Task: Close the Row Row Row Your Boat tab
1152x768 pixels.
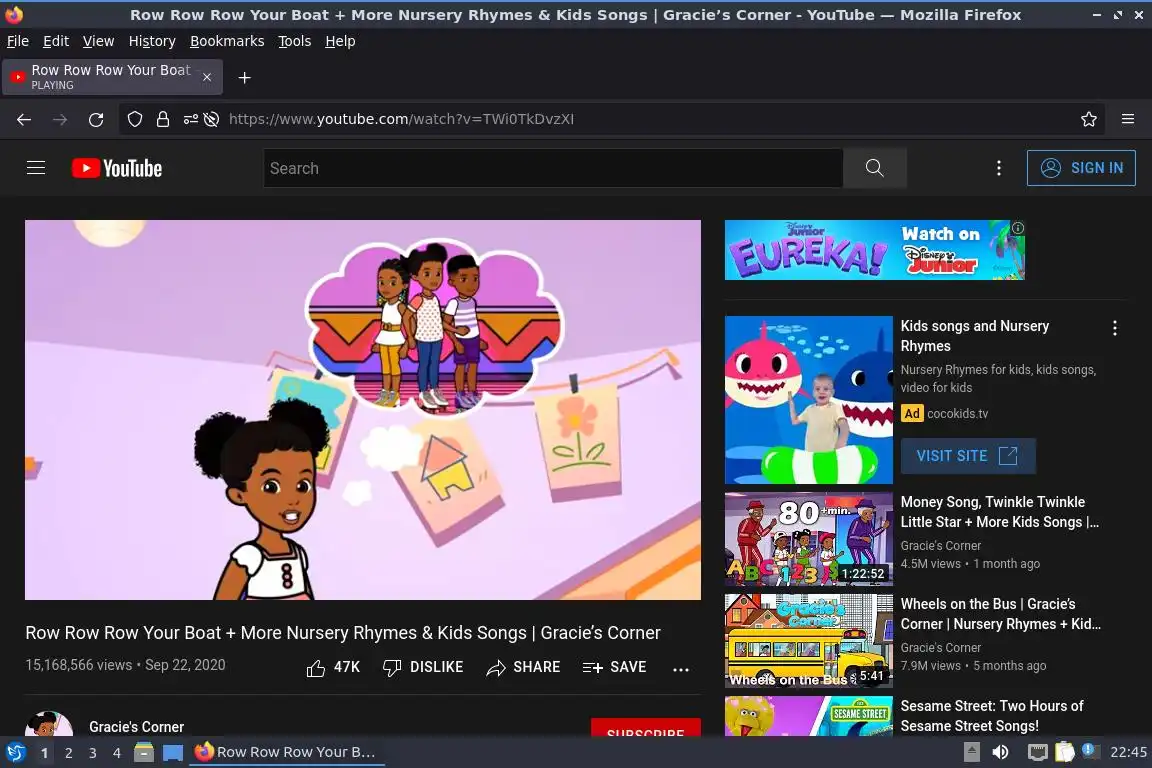Action: [207, 77]
